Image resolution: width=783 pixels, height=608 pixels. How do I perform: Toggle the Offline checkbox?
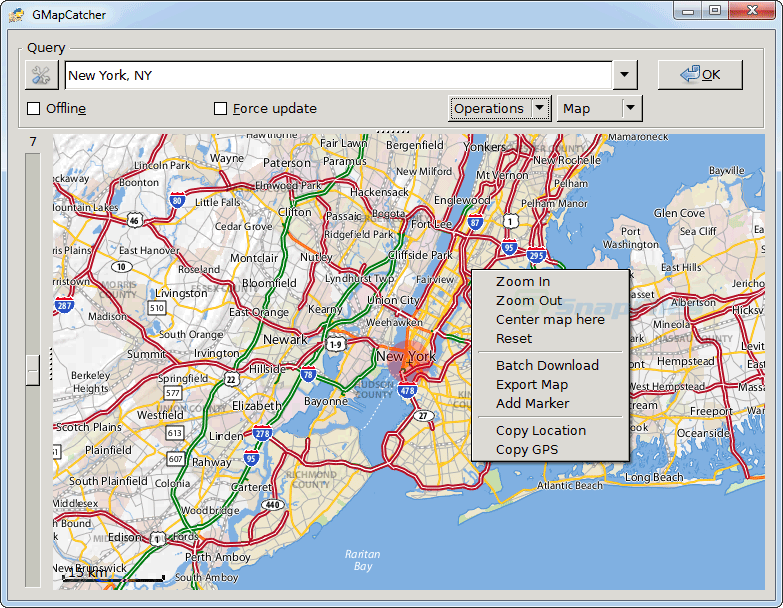coord(33,108)
